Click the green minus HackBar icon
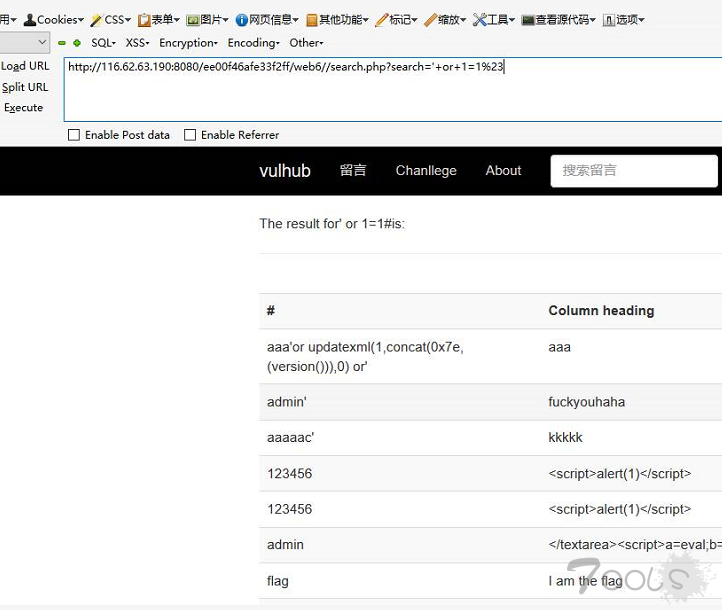 pyautogui.click(x=62, y=43)
